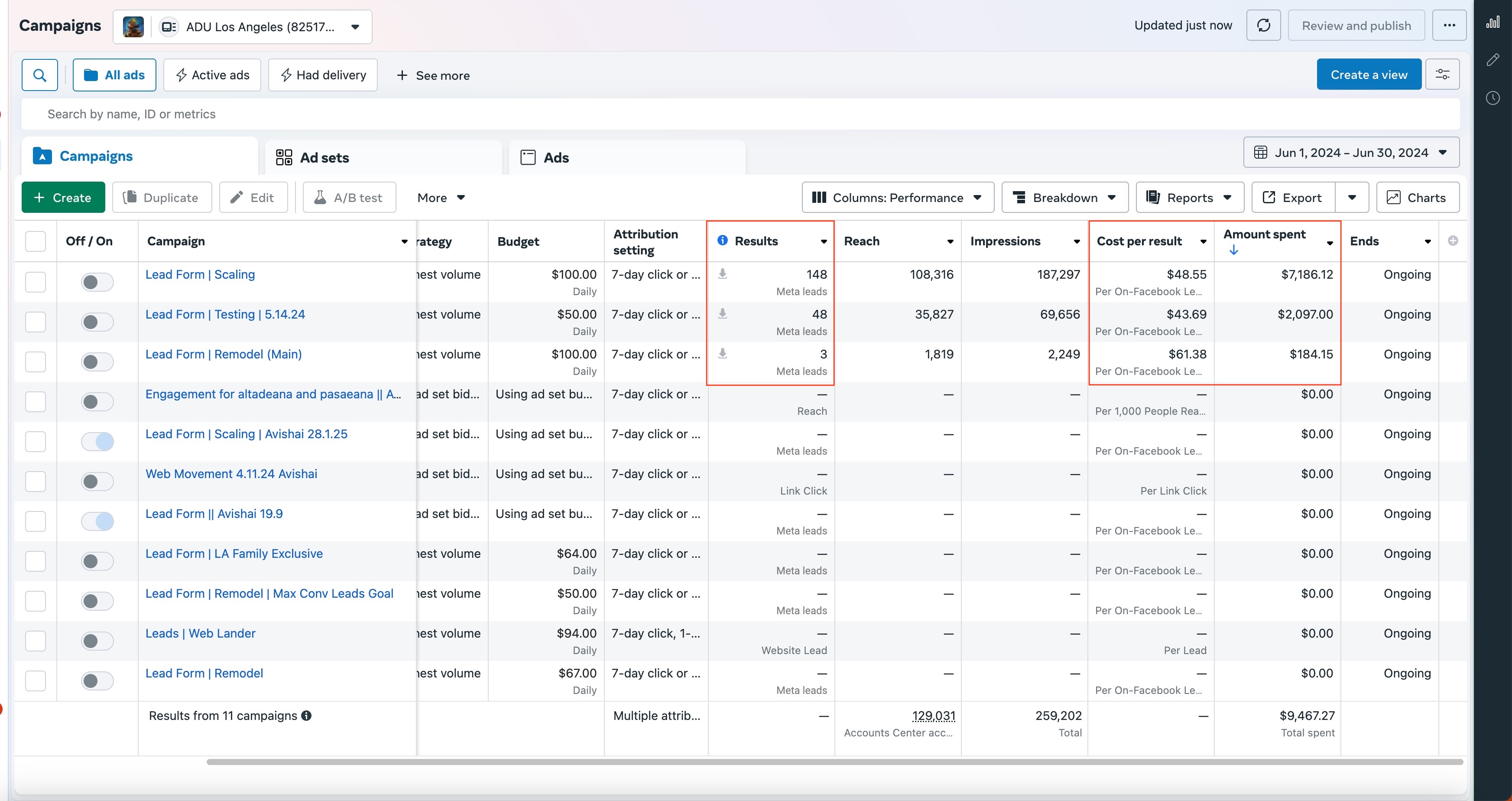Open the ellipsis more options icon top right
The image size is (1512, 801).
pos(1450,25)
